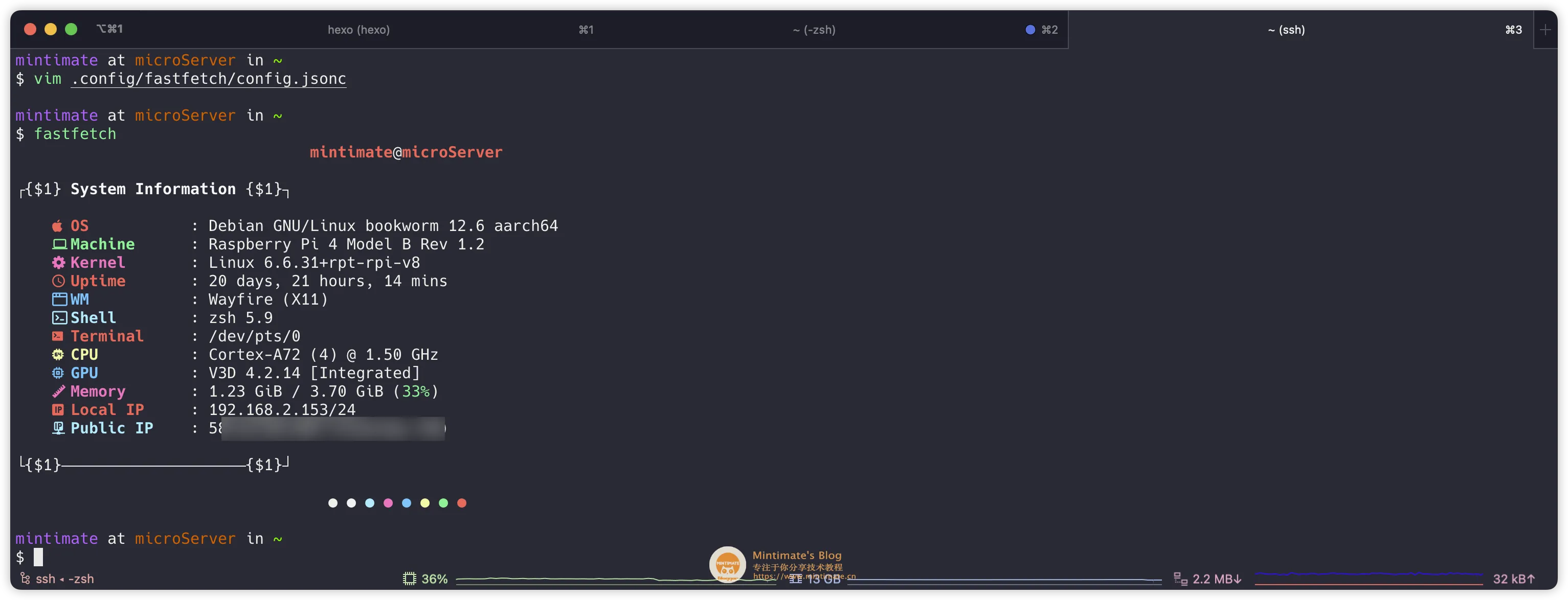Click the mintimate@microServer title
This screenshot has height=600, width=1568.
(406, 152)
